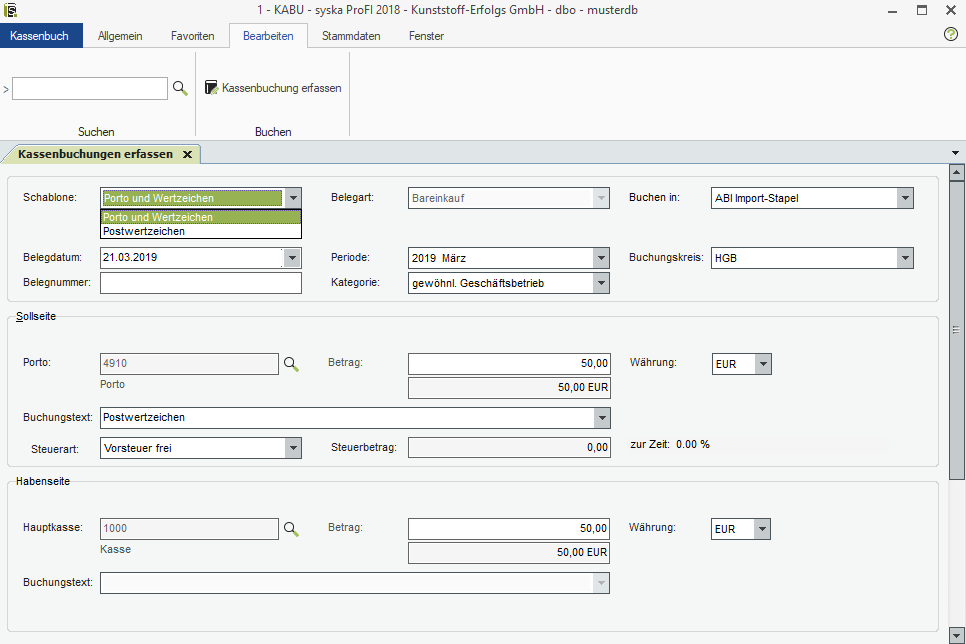
Task: Open the Belegdatum date picker arrow
Action: click(292, 258)
